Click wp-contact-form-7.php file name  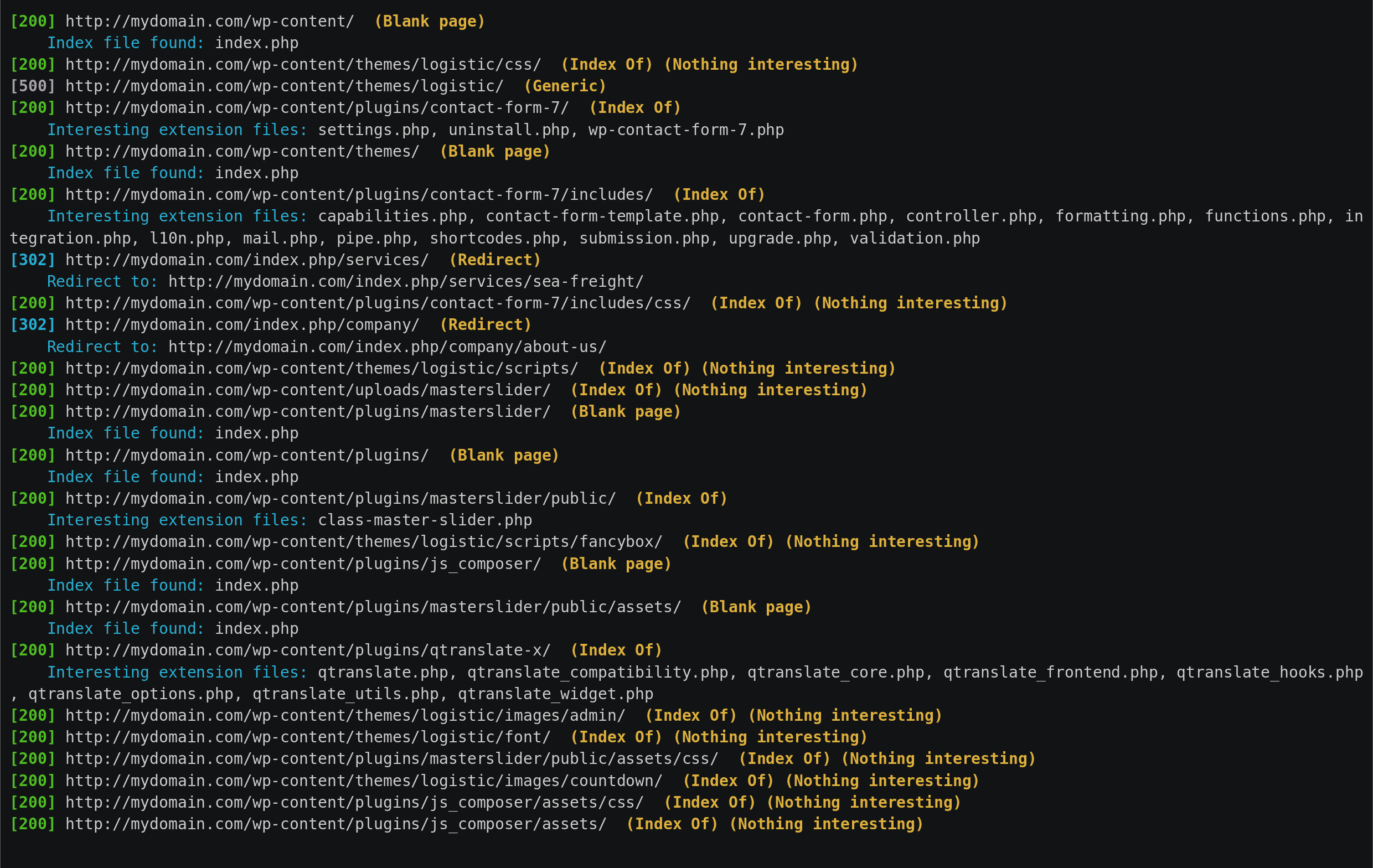tap(686, 130)
